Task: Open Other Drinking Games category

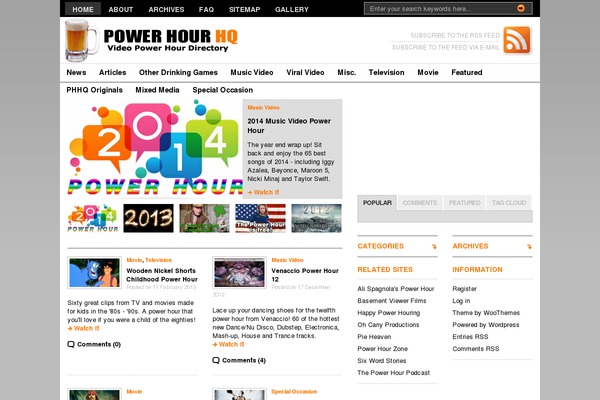Action: [178, 72]
